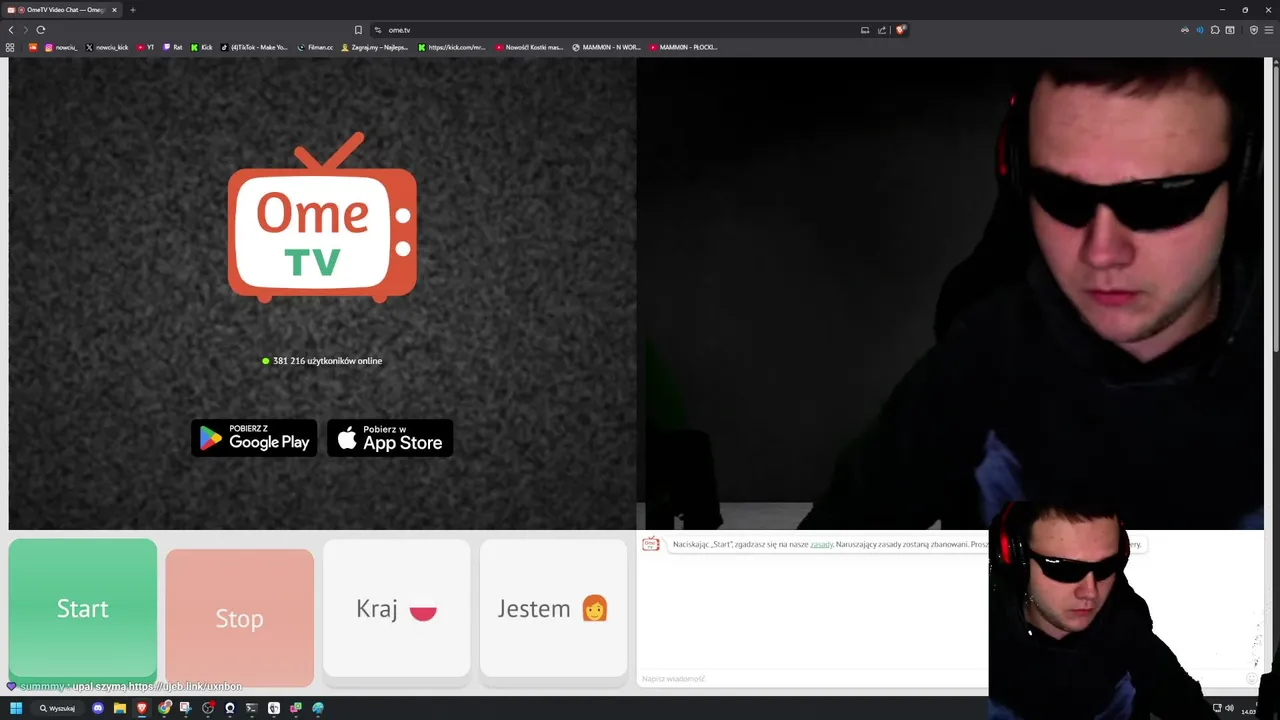Click the green Start button
The image size is (1280, 720).
(83, 609)
